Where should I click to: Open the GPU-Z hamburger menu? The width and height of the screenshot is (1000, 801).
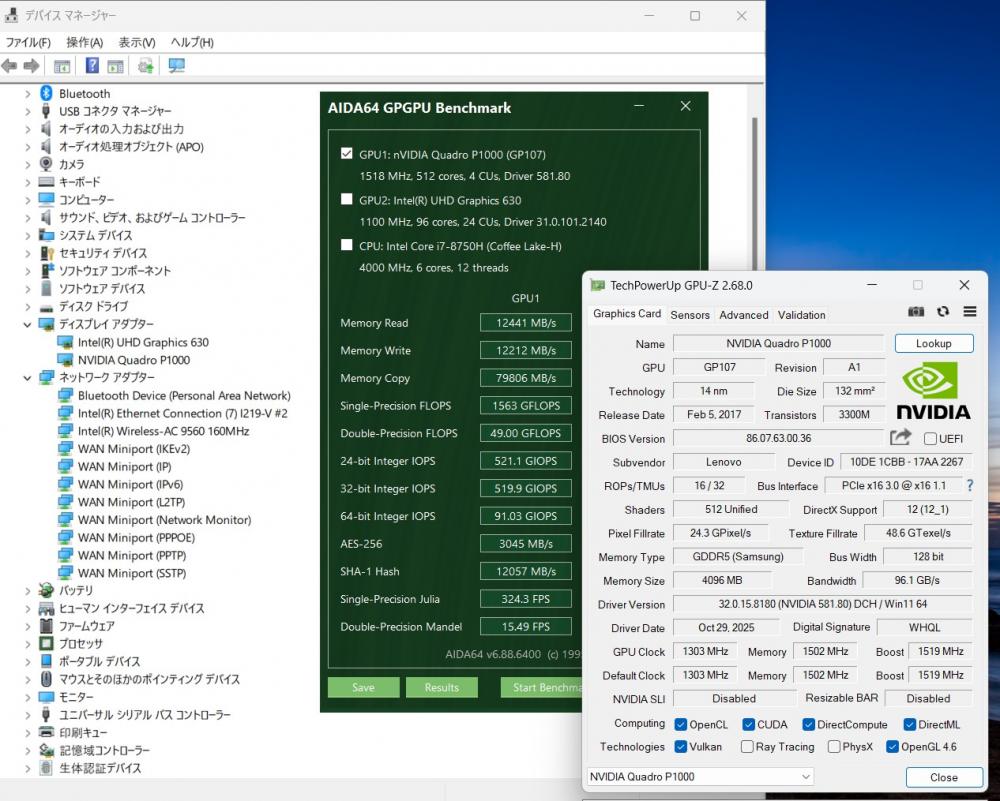pyautogui.click(x=969, y=312)
